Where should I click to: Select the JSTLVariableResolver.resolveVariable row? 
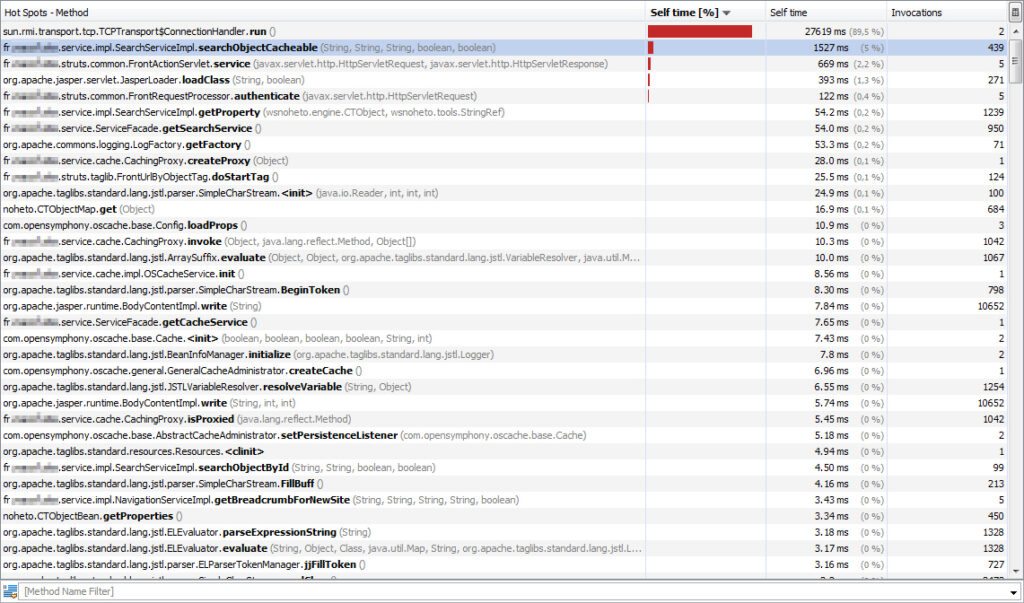coord(504,387)
